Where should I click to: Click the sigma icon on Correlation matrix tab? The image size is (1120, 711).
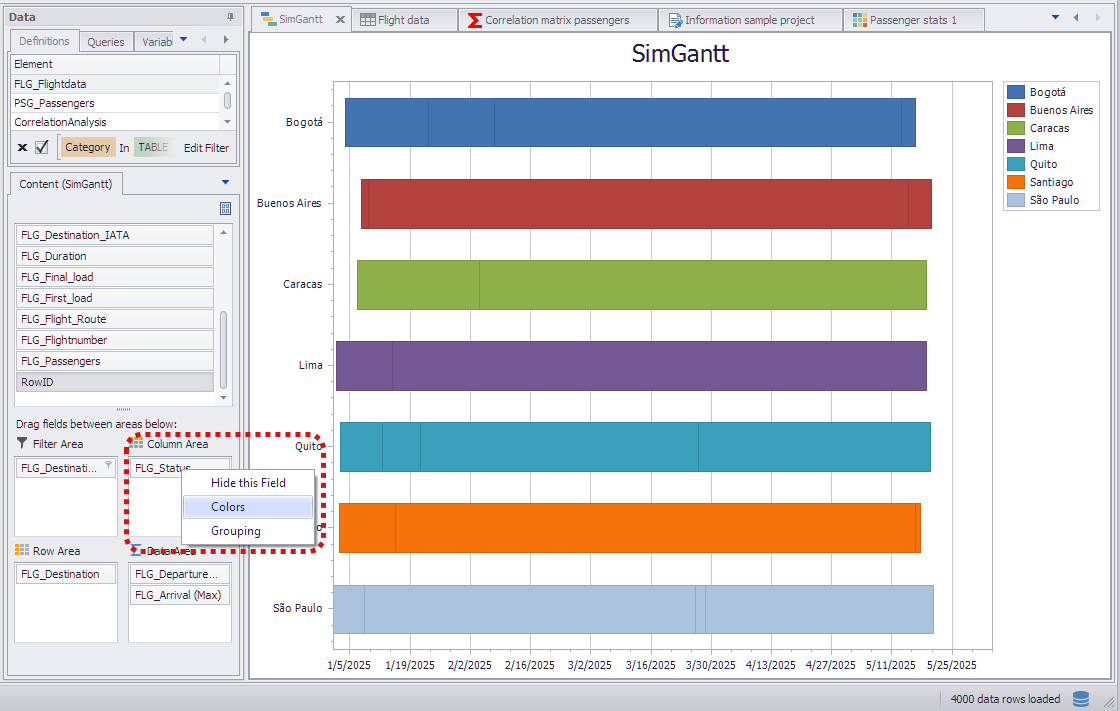pyautogui.click(x=475, y=20)
